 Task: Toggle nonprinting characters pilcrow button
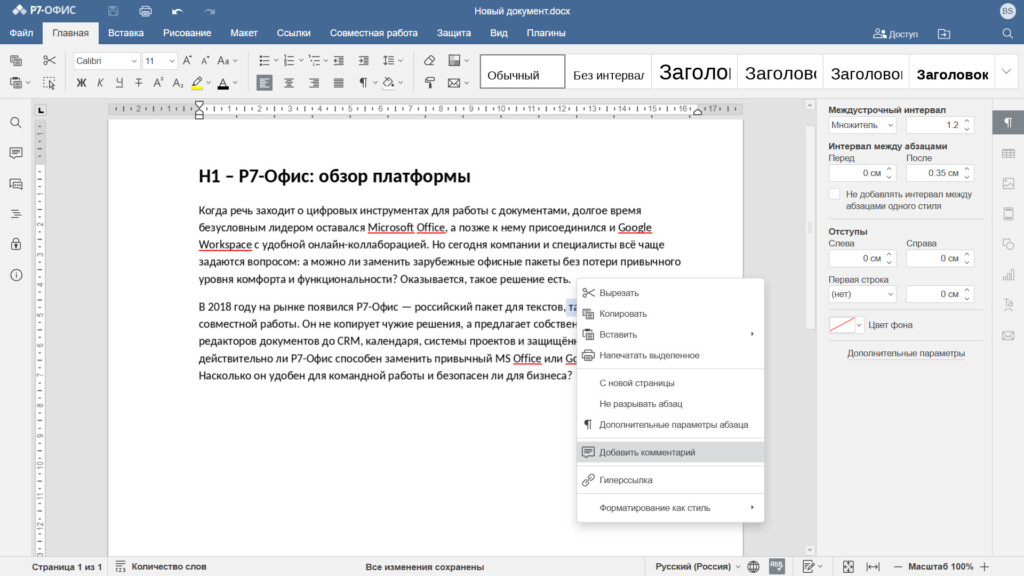coord(363,83)
